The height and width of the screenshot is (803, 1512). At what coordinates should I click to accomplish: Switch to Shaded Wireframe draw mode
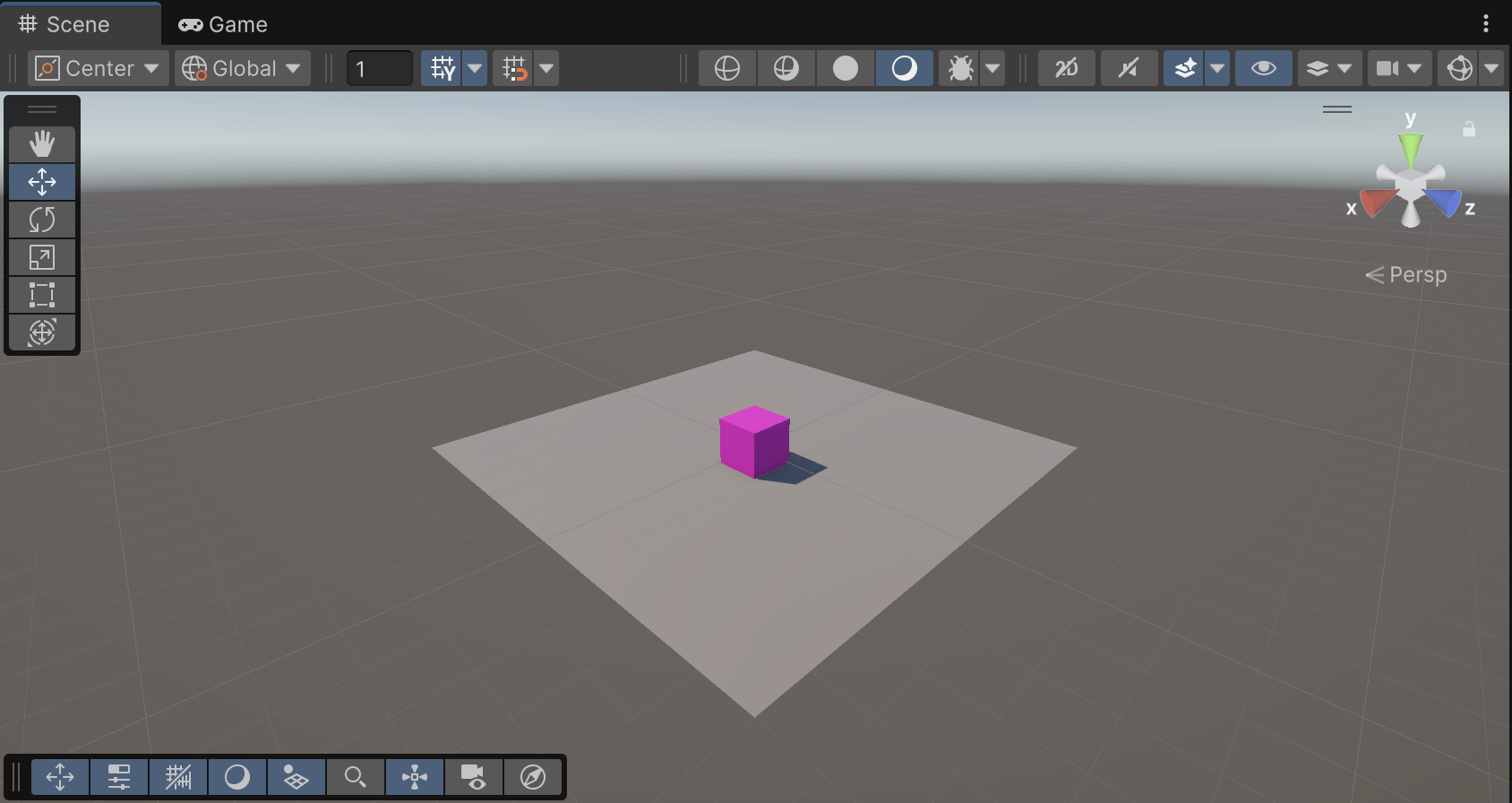pos(786,68)
